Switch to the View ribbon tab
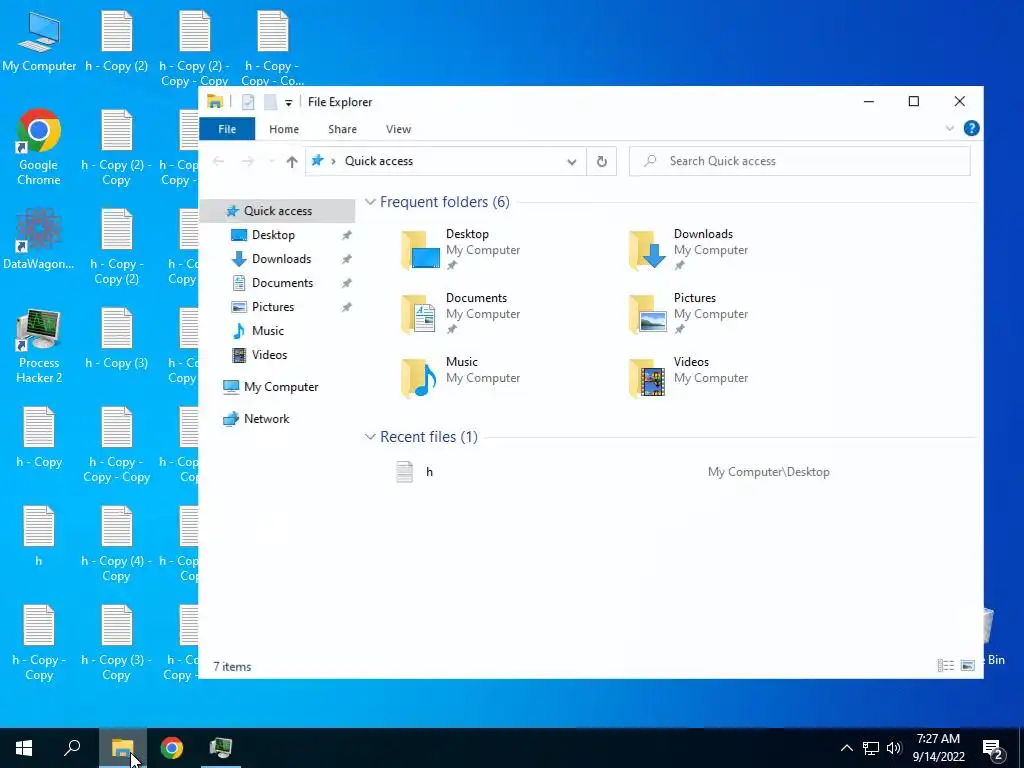 [398, 129]
